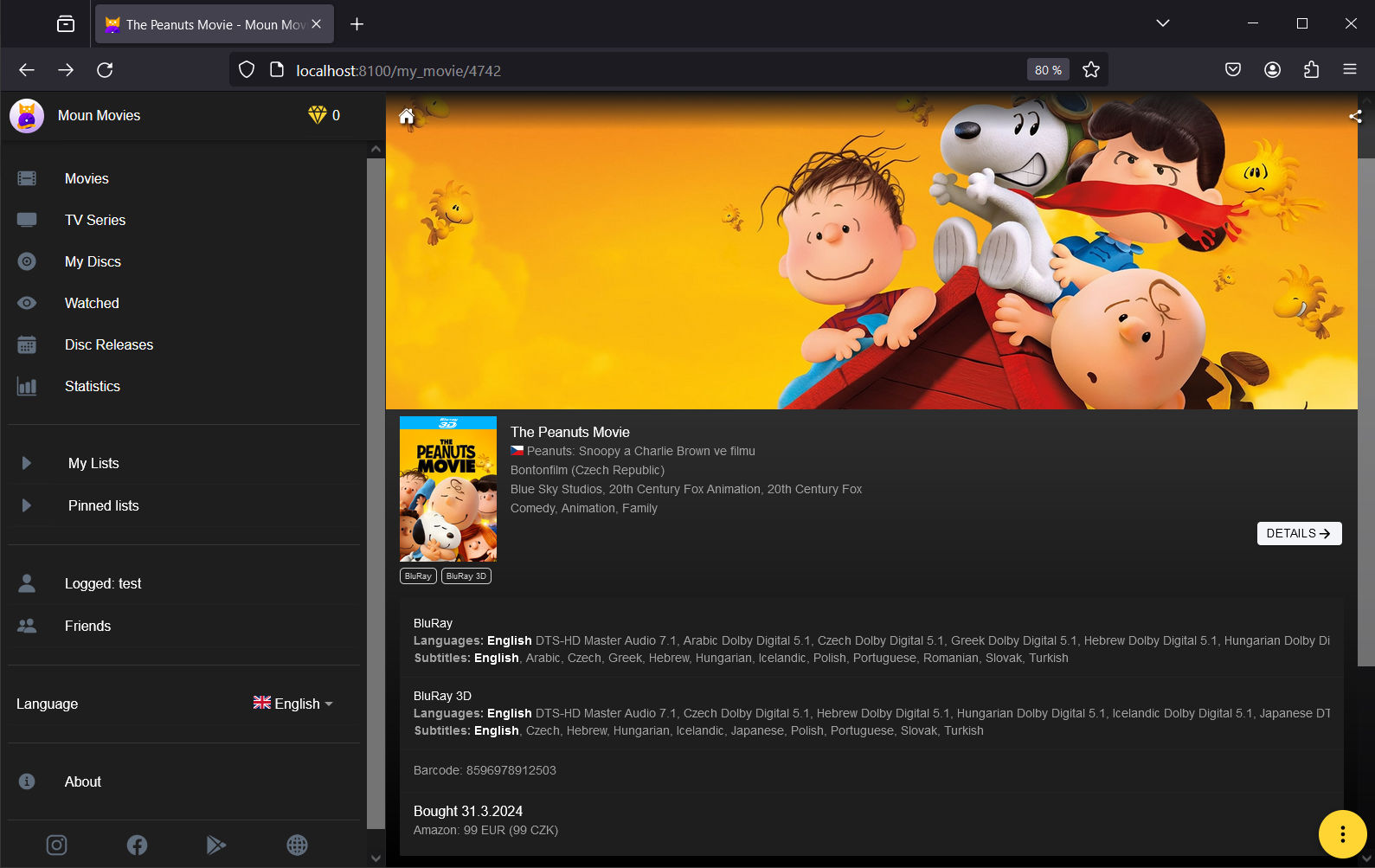Open the English language dropdown

(293, 704)
